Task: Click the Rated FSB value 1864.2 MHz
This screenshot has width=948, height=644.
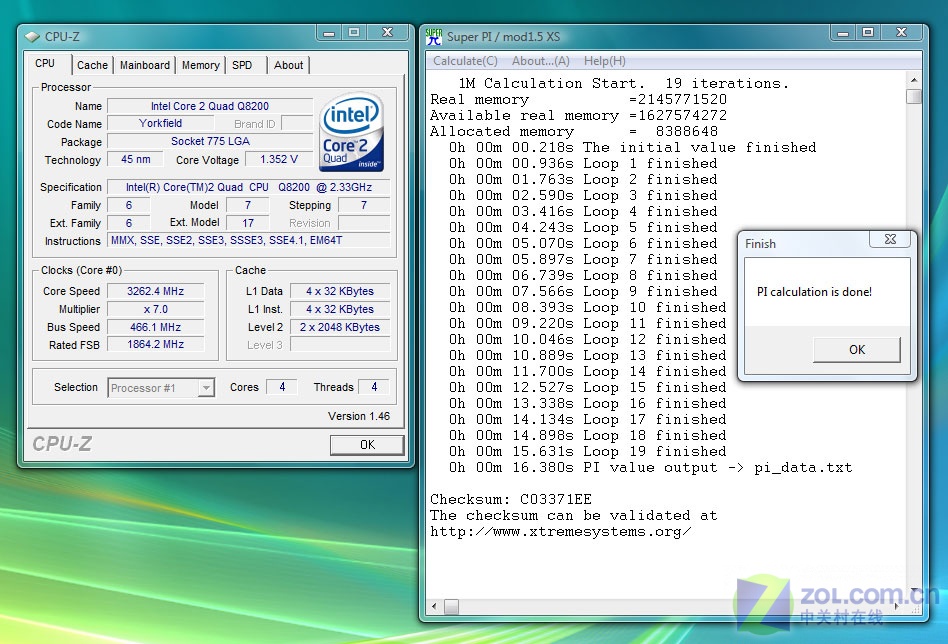Action: (x=155, y=345)
